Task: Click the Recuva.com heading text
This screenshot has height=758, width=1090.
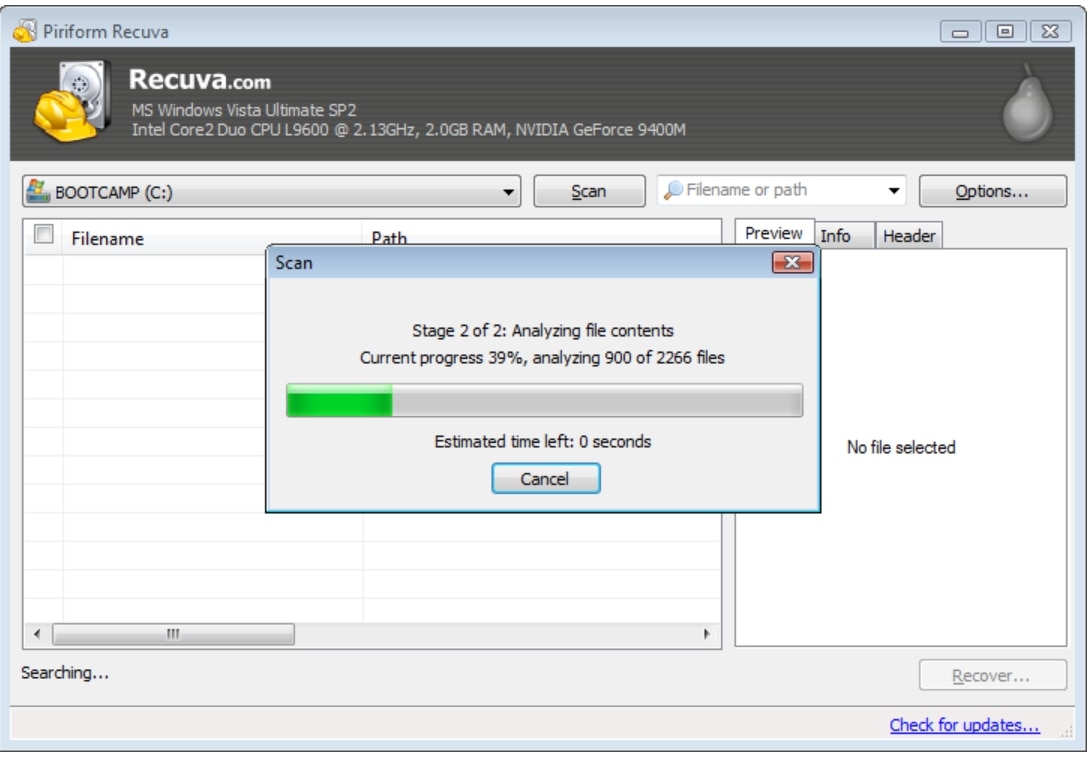Action: [x=200, y=79]
